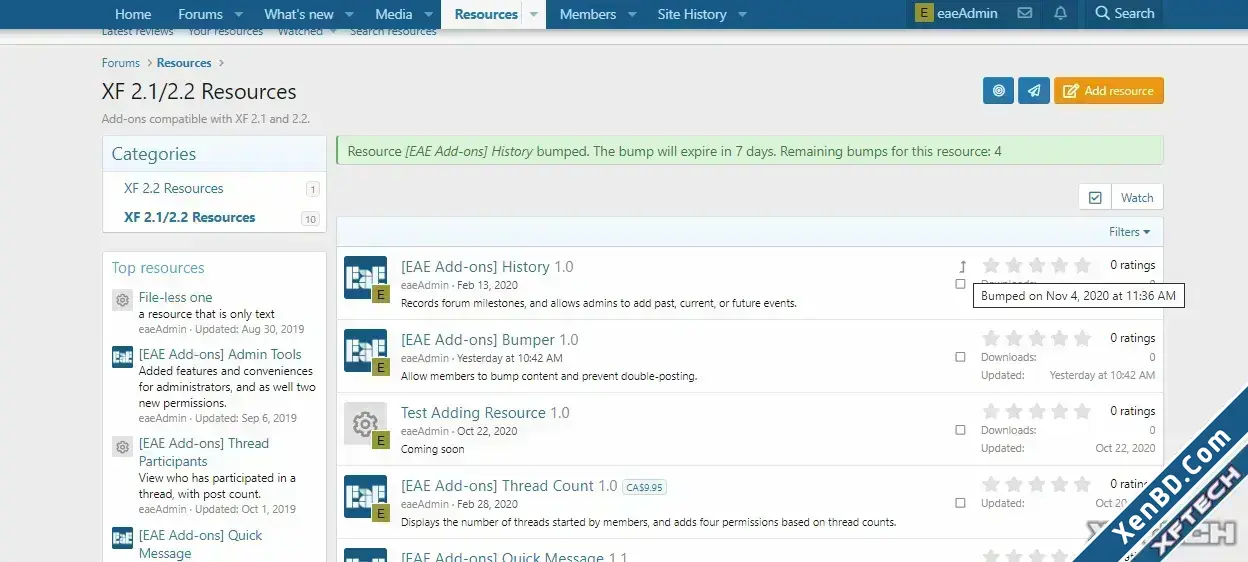
Task: Click the paper plane icon button
Action: pos(1034,91)
